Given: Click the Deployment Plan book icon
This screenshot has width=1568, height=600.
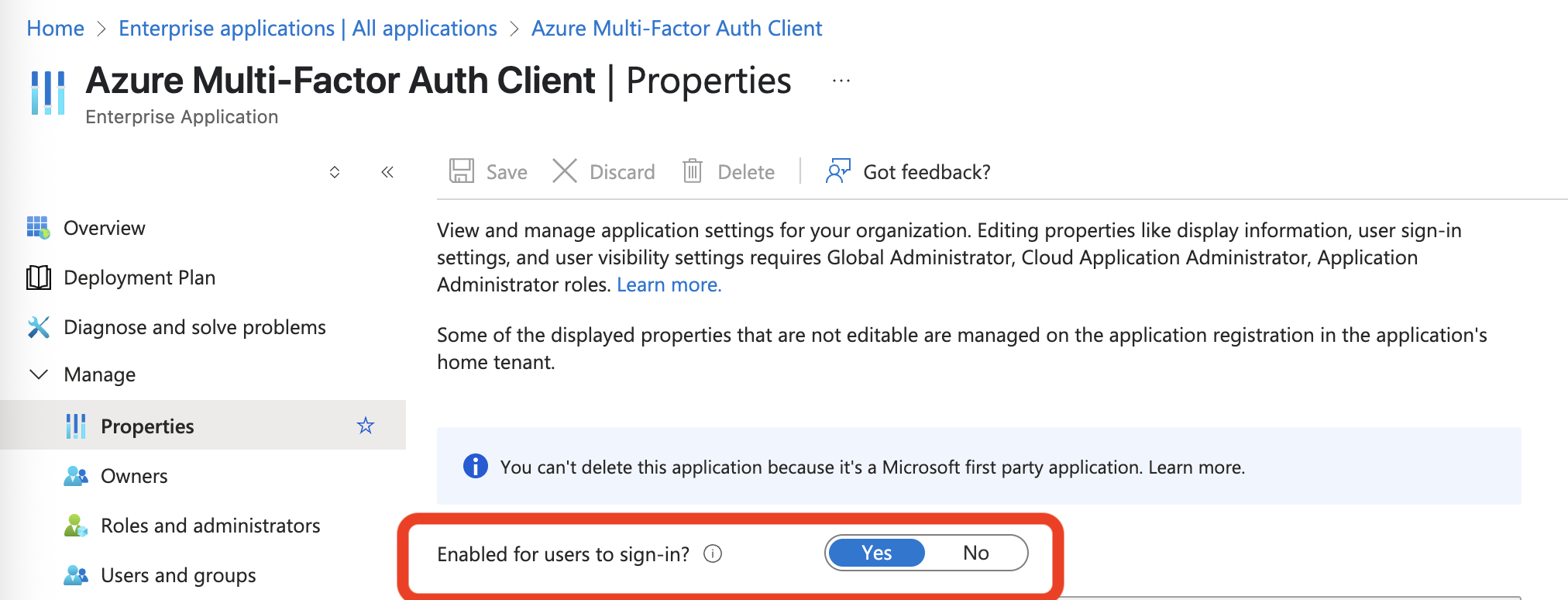Looking at the screenshot, I should click(x=39, y=278).
